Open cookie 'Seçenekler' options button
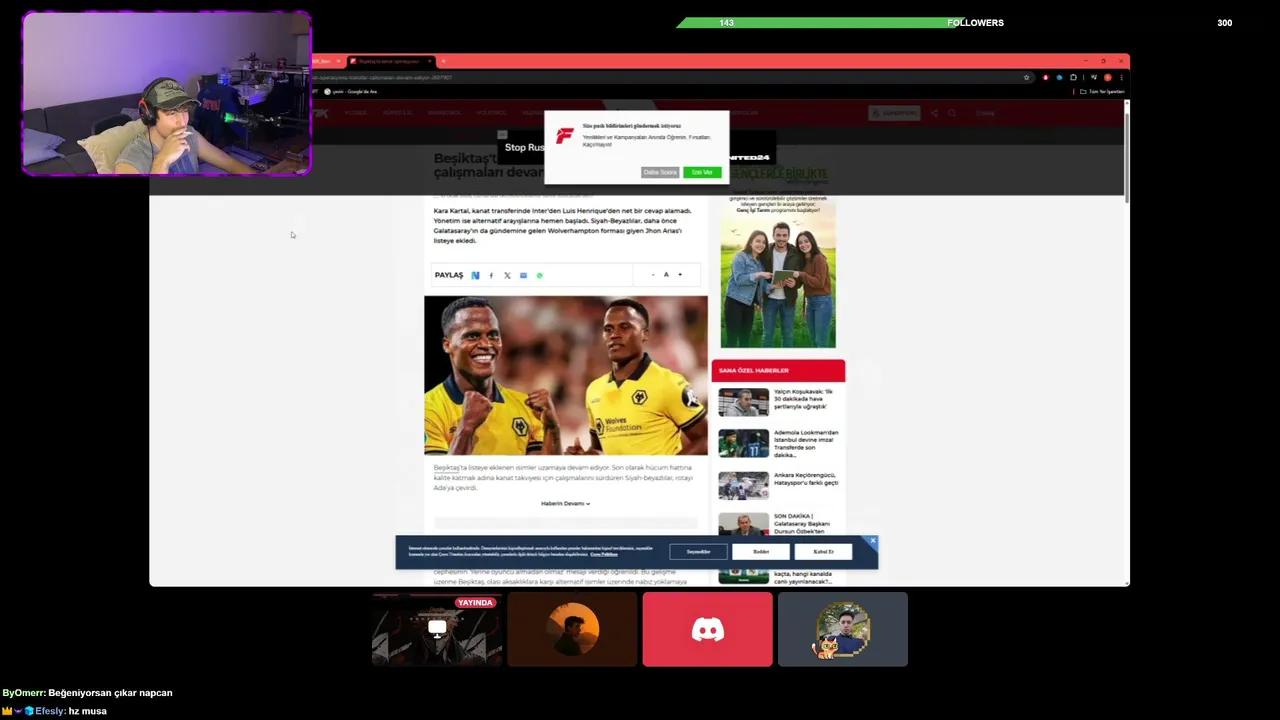Viewport: 1280px width, 720px height. coord(698,551)
